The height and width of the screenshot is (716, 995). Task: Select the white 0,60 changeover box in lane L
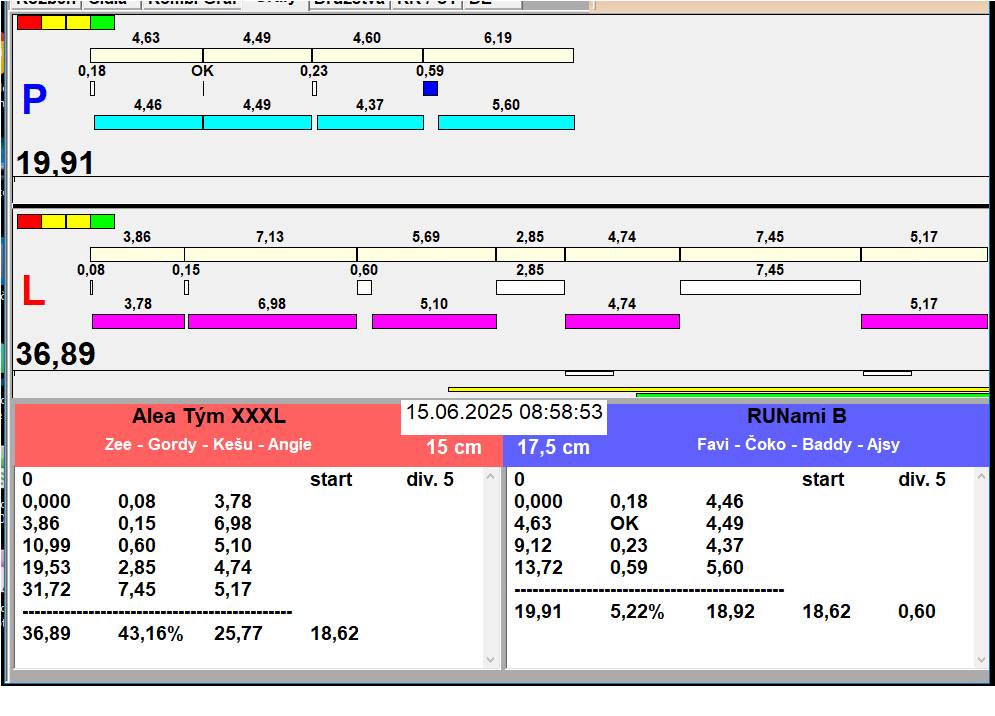(364, 288)
